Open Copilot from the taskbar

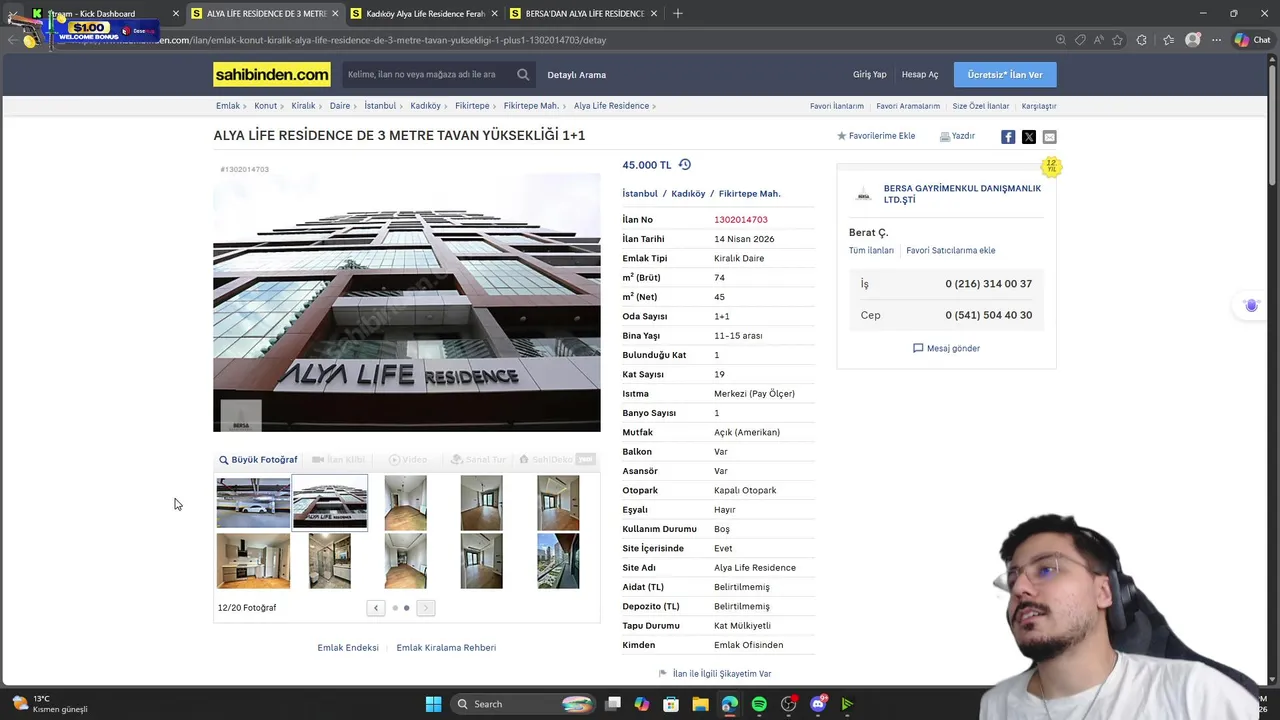642,704
